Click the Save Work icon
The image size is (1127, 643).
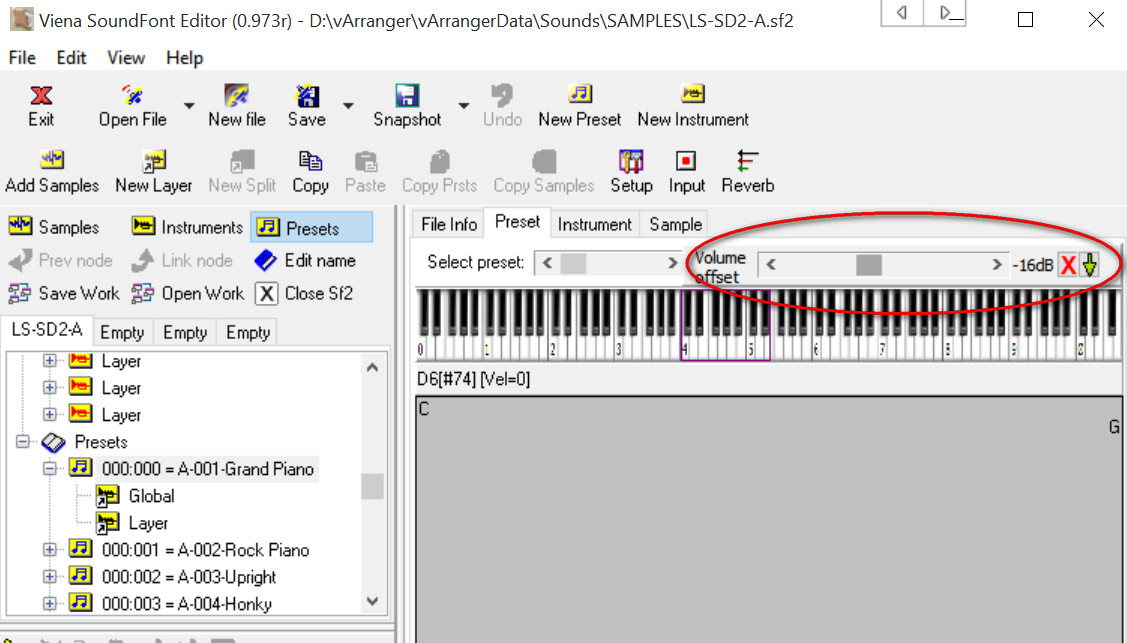[x=19, y=293]
